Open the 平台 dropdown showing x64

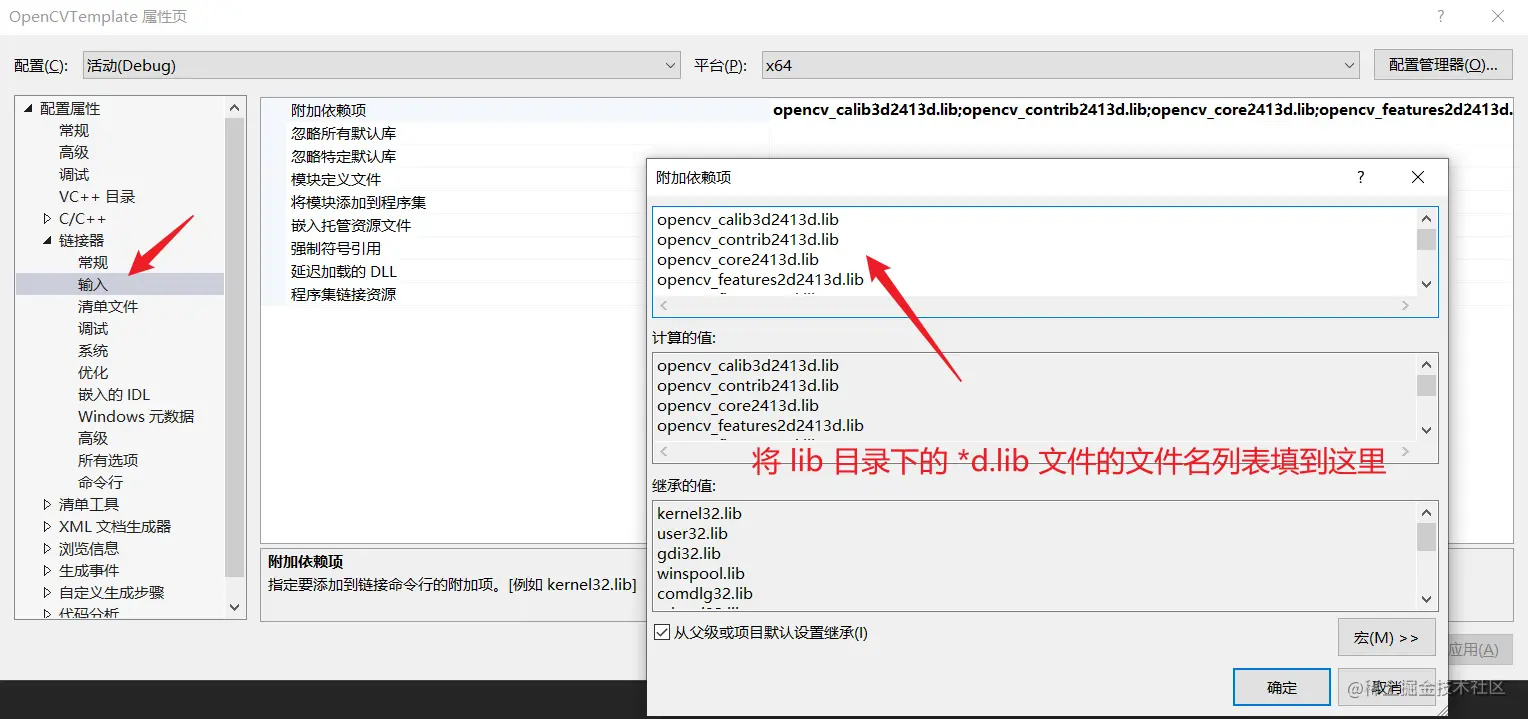(x=1060, y=65)
